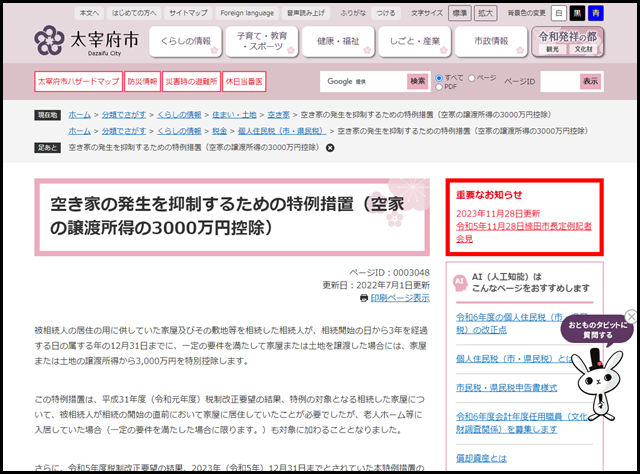Open the くらしの情報 menu
Screen dimensions: 640x474
[x=186, y=41]
